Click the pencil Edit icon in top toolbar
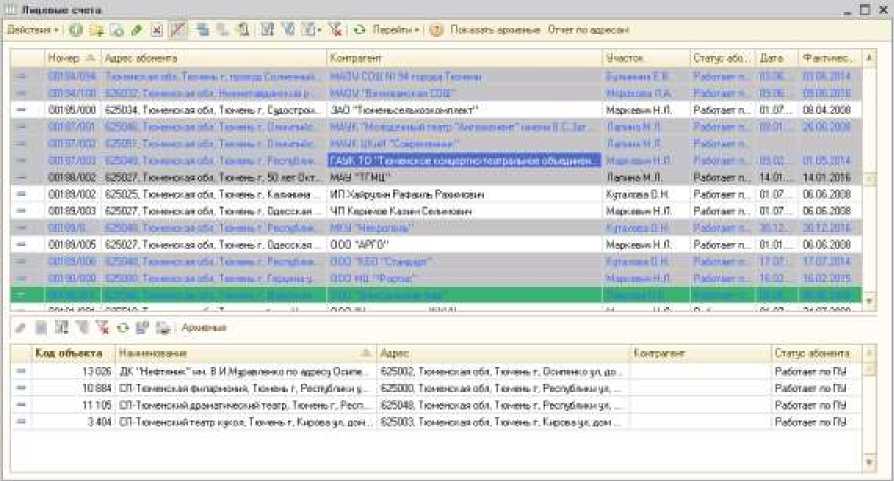 point(136,30)
